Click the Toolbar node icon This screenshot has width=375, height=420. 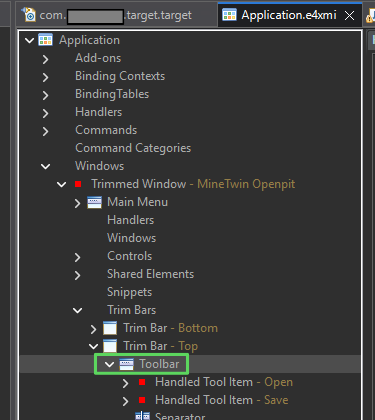point(126,364)
